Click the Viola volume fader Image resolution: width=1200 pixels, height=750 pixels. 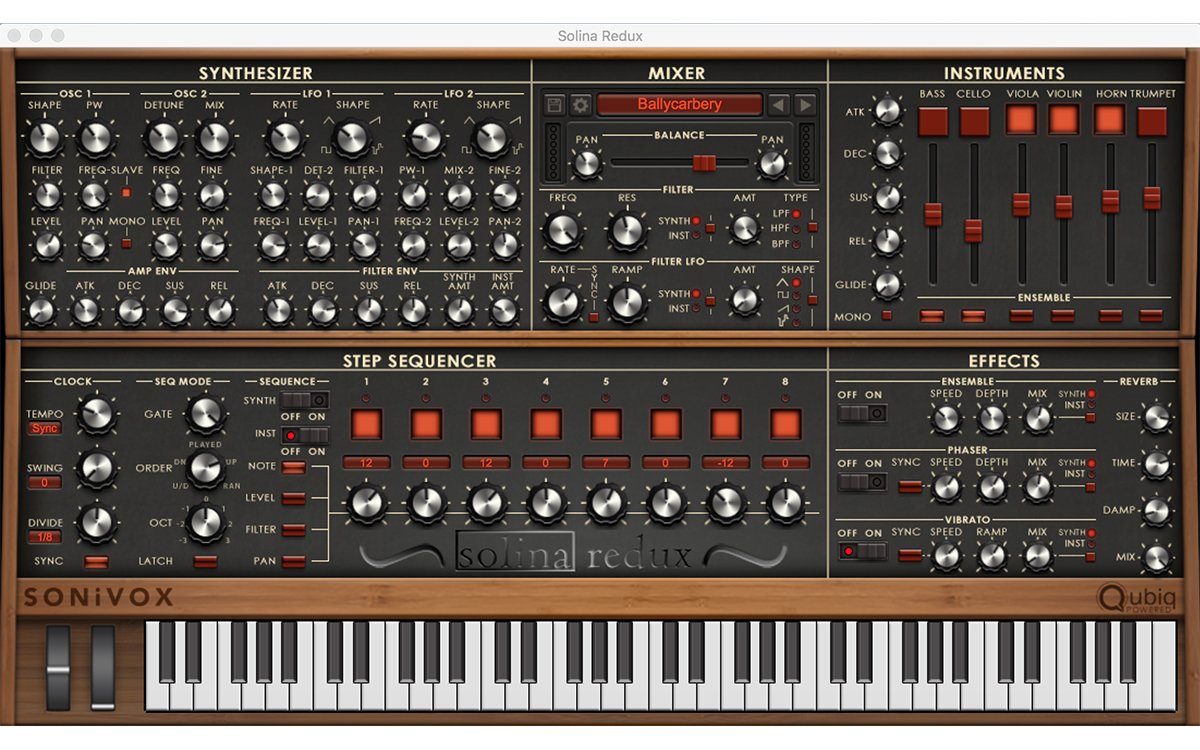click(x=1023, y=205)
